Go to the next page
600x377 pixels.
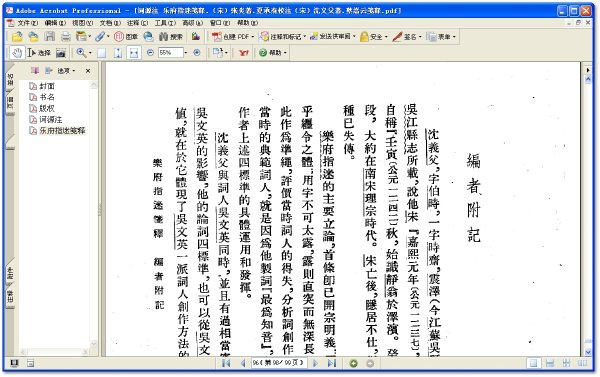click(x=315, y=363)
